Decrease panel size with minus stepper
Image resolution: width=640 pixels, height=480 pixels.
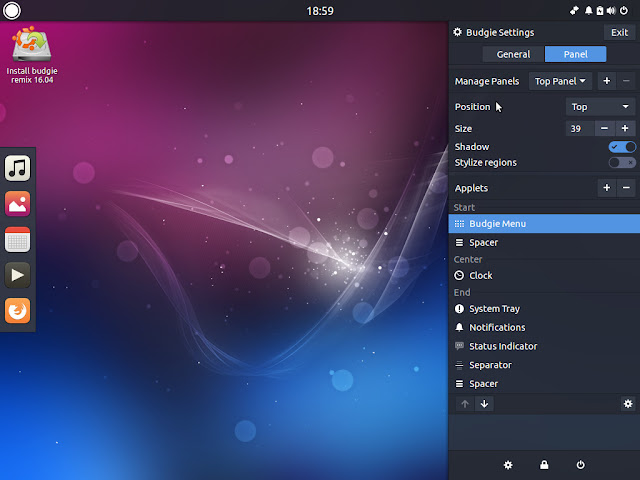pos(604,129)
